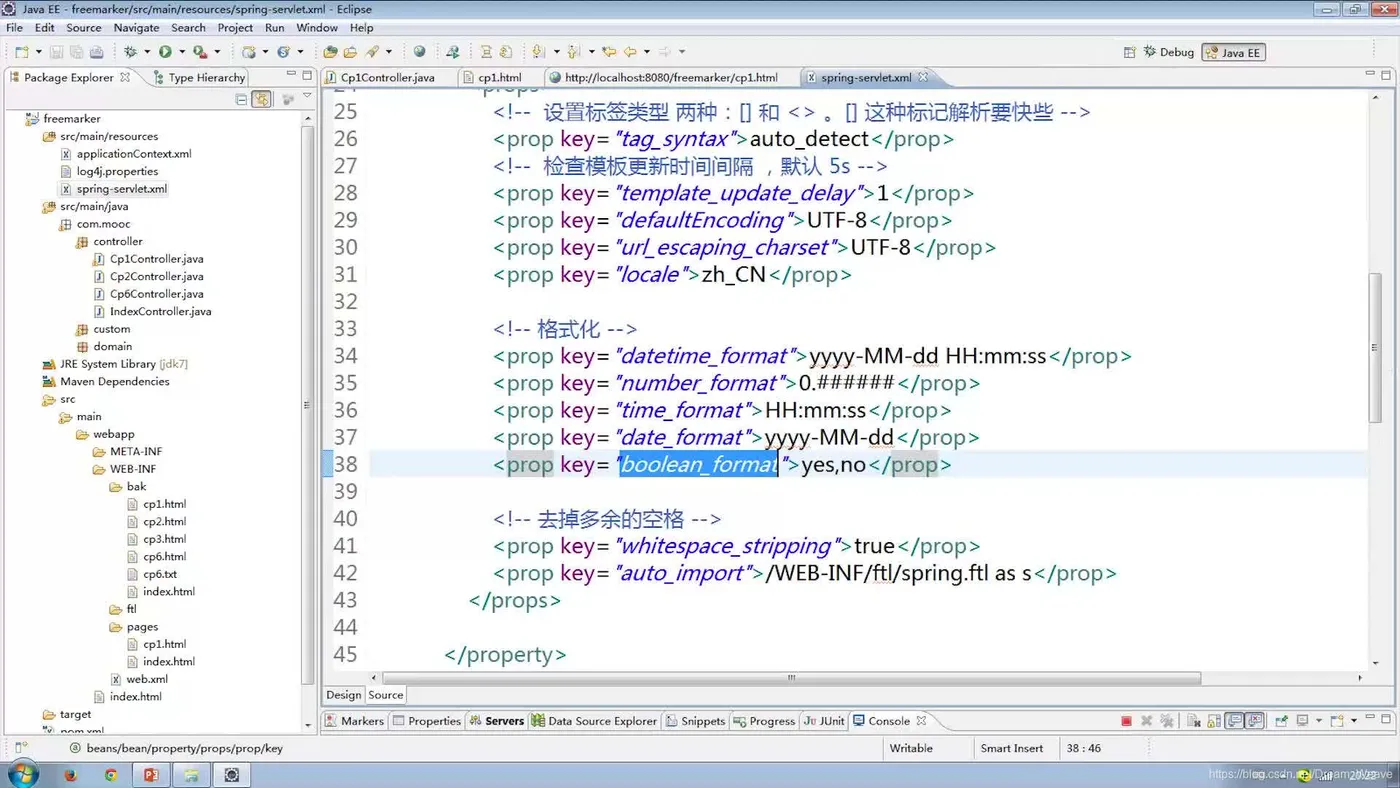Screen dimensions: 1400x788
Task: Click the Print toolbar icon
Action: click(96, 52)
